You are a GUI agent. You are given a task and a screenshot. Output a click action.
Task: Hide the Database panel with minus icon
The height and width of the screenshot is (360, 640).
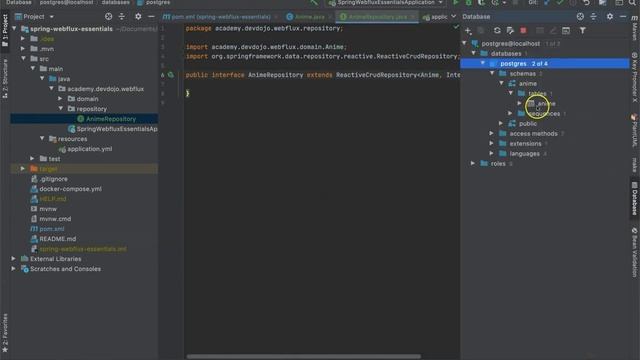tap(623, 17)
